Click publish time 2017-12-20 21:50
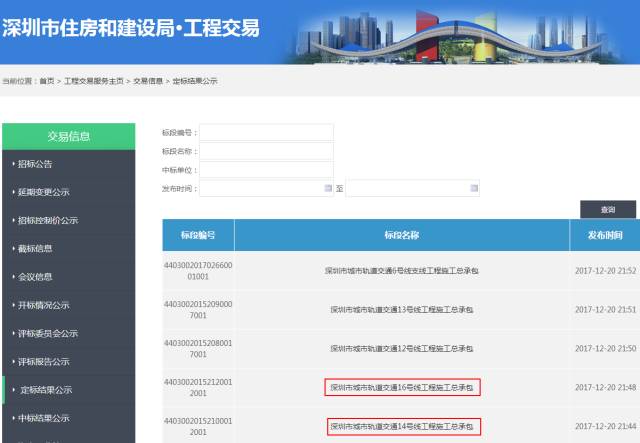This screenshot has height=443, width=640. 605,348
